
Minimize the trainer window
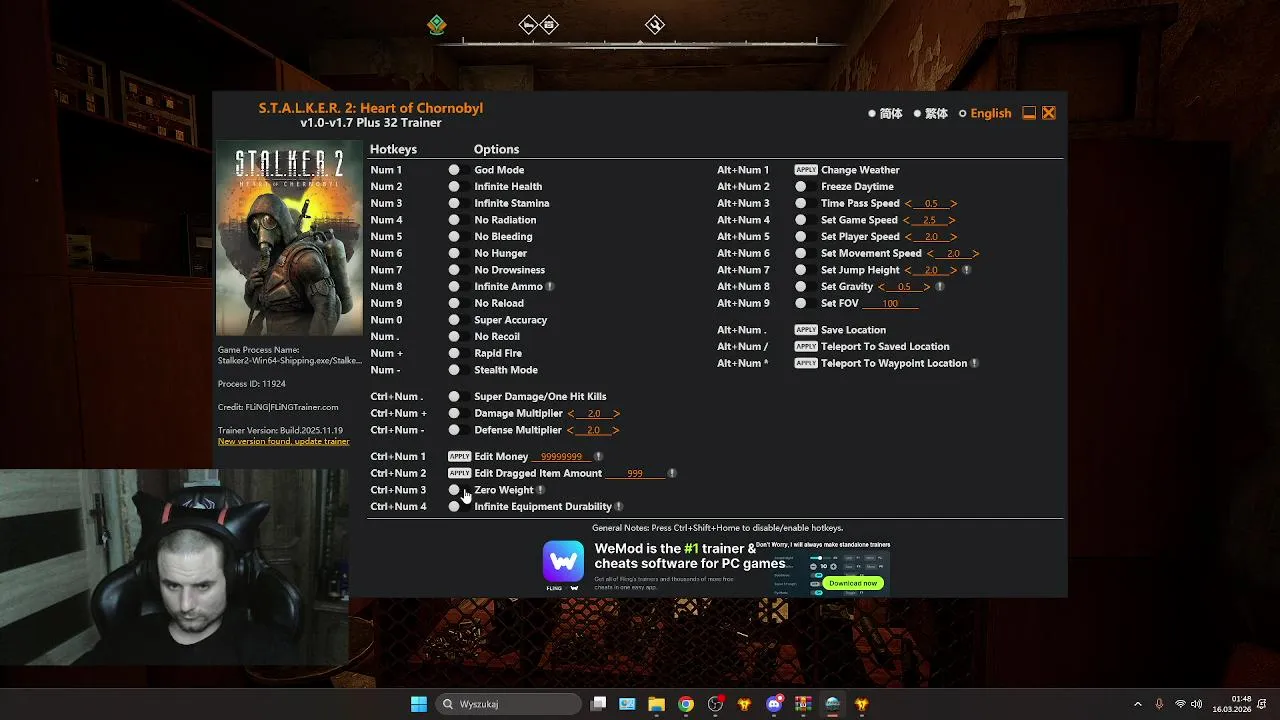[x=1029, y=114]
